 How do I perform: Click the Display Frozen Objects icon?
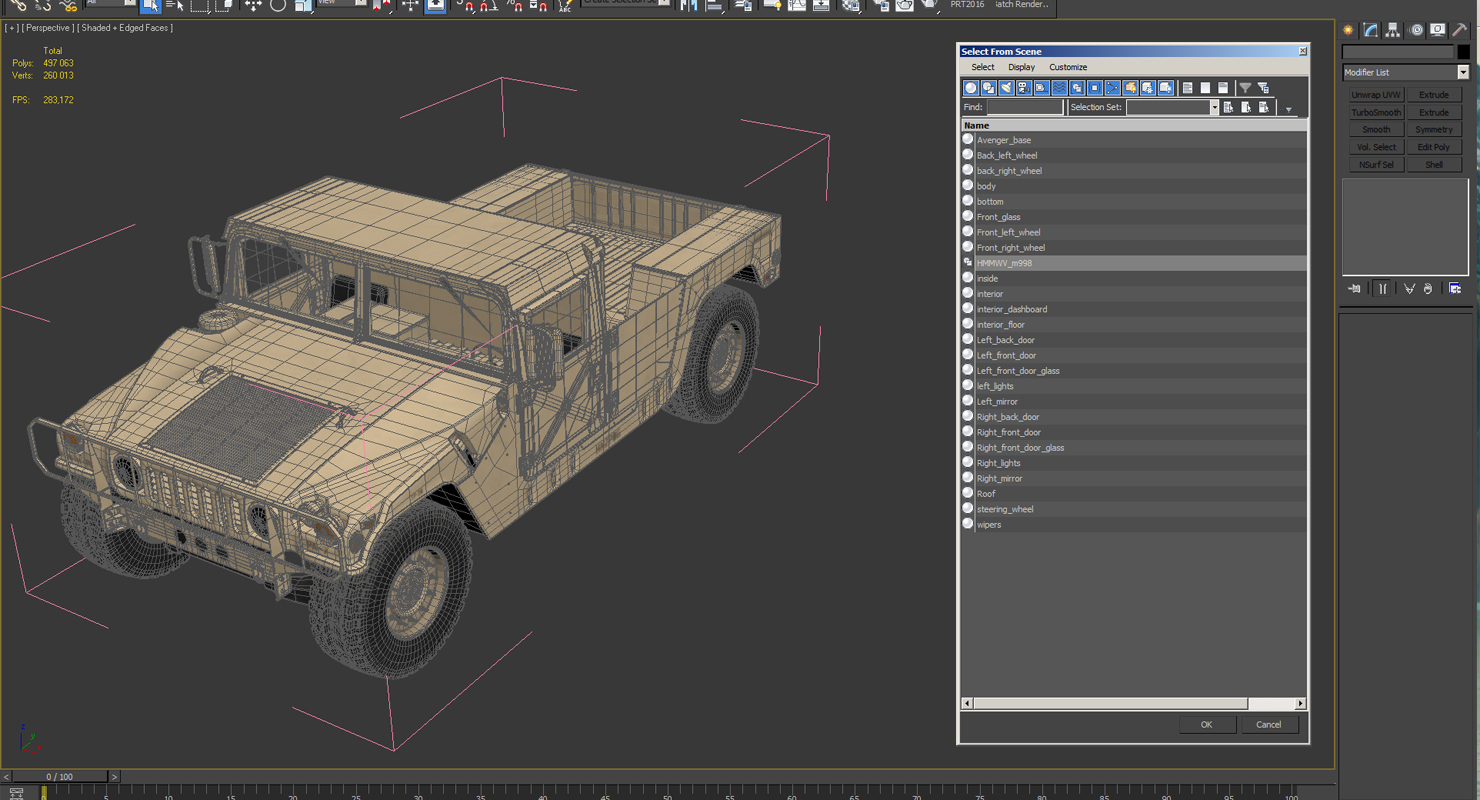1147,88
